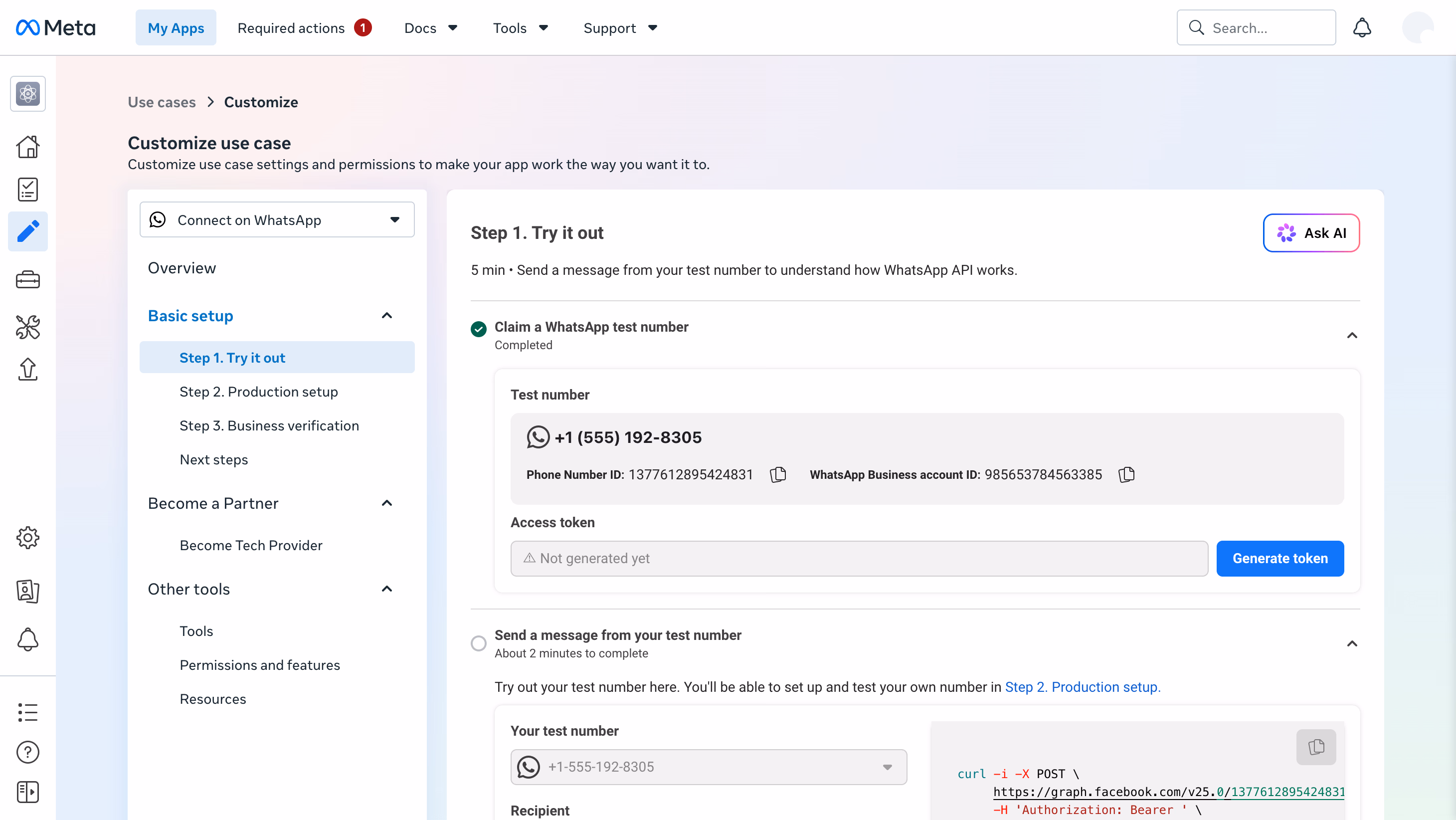Collapse the Basic setup section
Viewport: 1456px width, 820px height.
387,316
